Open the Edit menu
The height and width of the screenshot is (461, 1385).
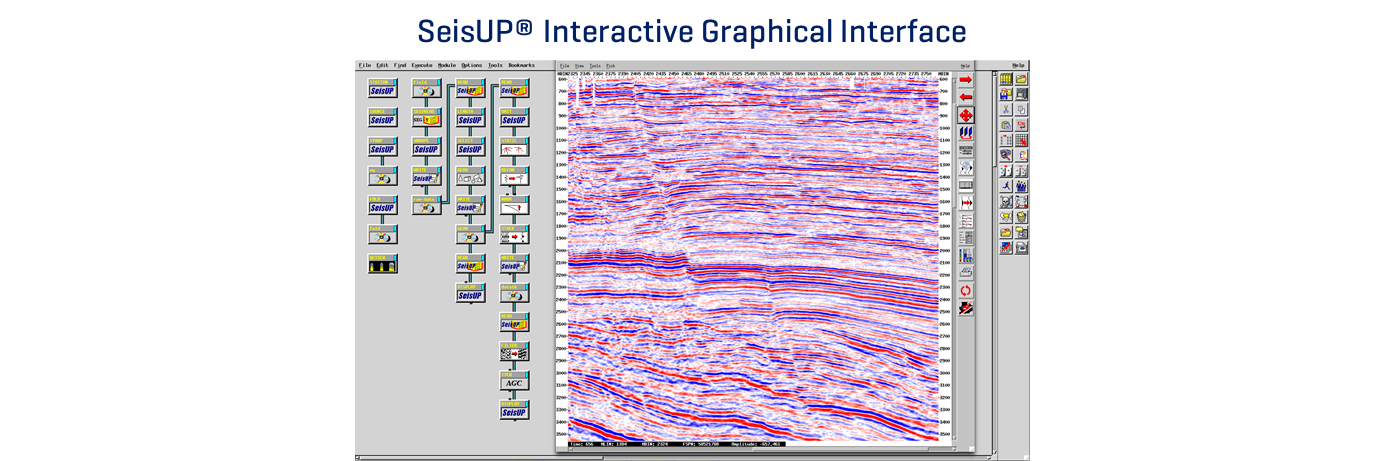(x=382, y=65)
